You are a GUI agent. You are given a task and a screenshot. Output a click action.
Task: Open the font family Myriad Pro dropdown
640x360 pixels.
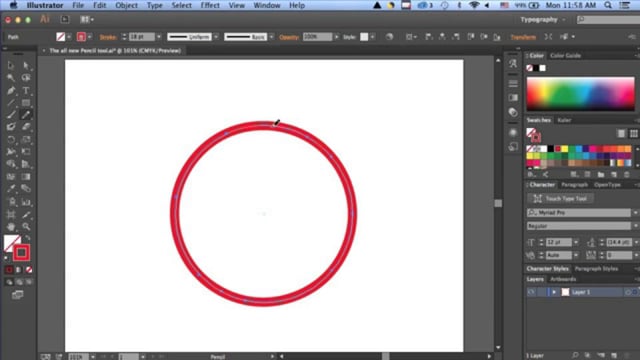[x=635, y=213]
